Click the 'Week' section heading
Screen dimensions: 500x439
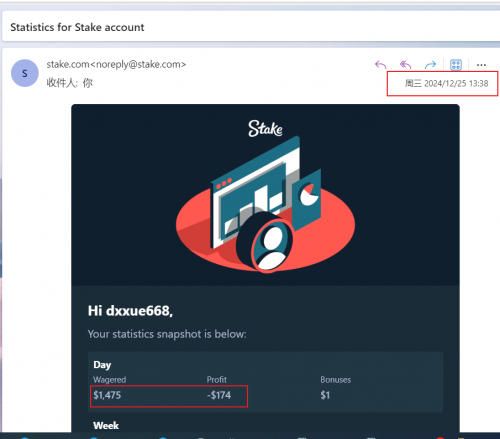pos(106,425)
